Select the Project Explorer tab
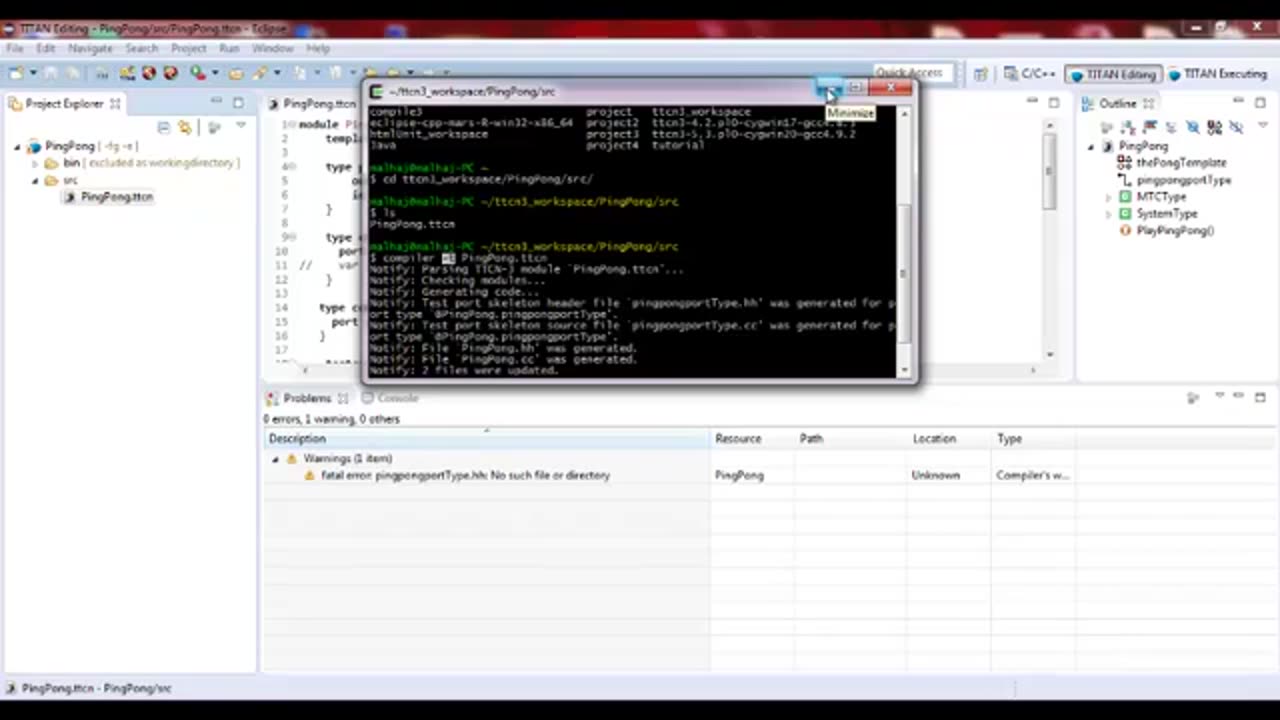Viewport: 1280px width, 720px height. coord(64,103)
